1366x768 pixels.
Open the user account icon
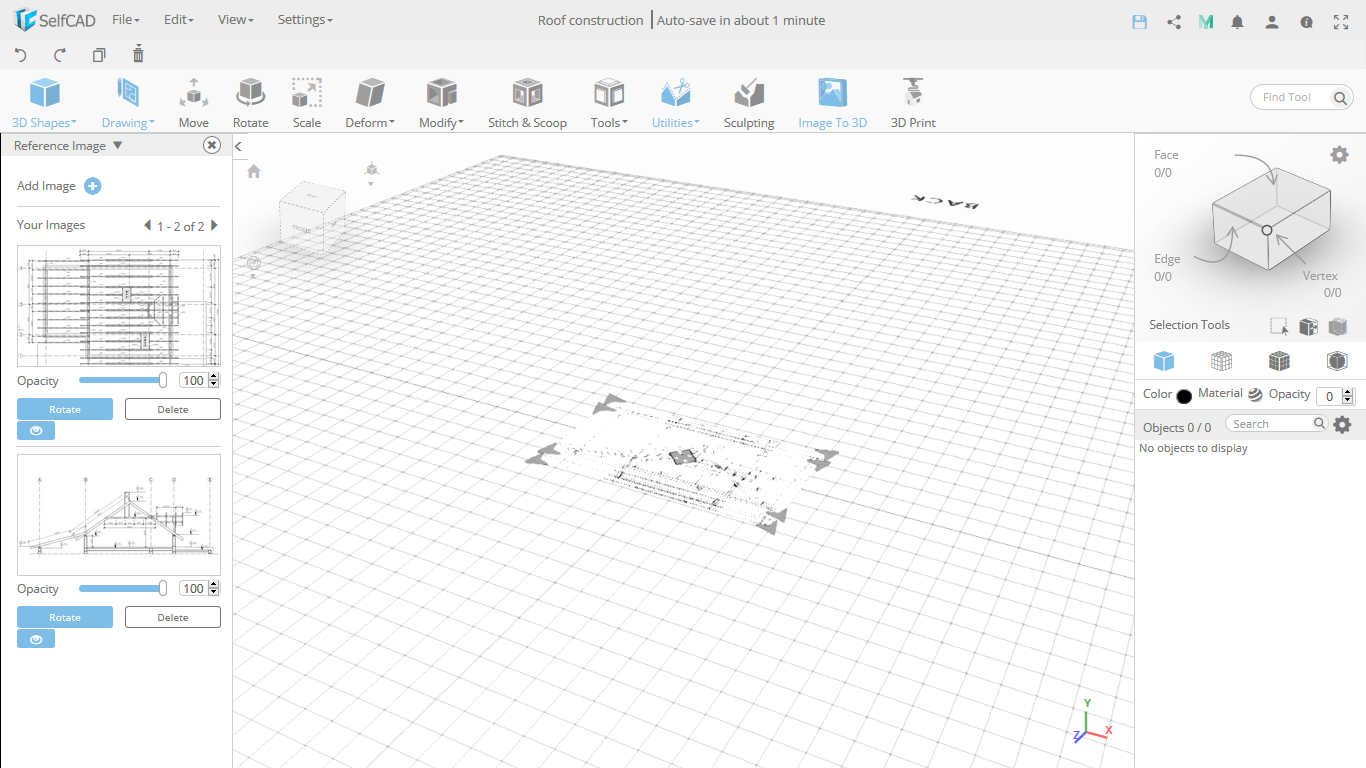pyautogui.click(x=1272, y=21)
